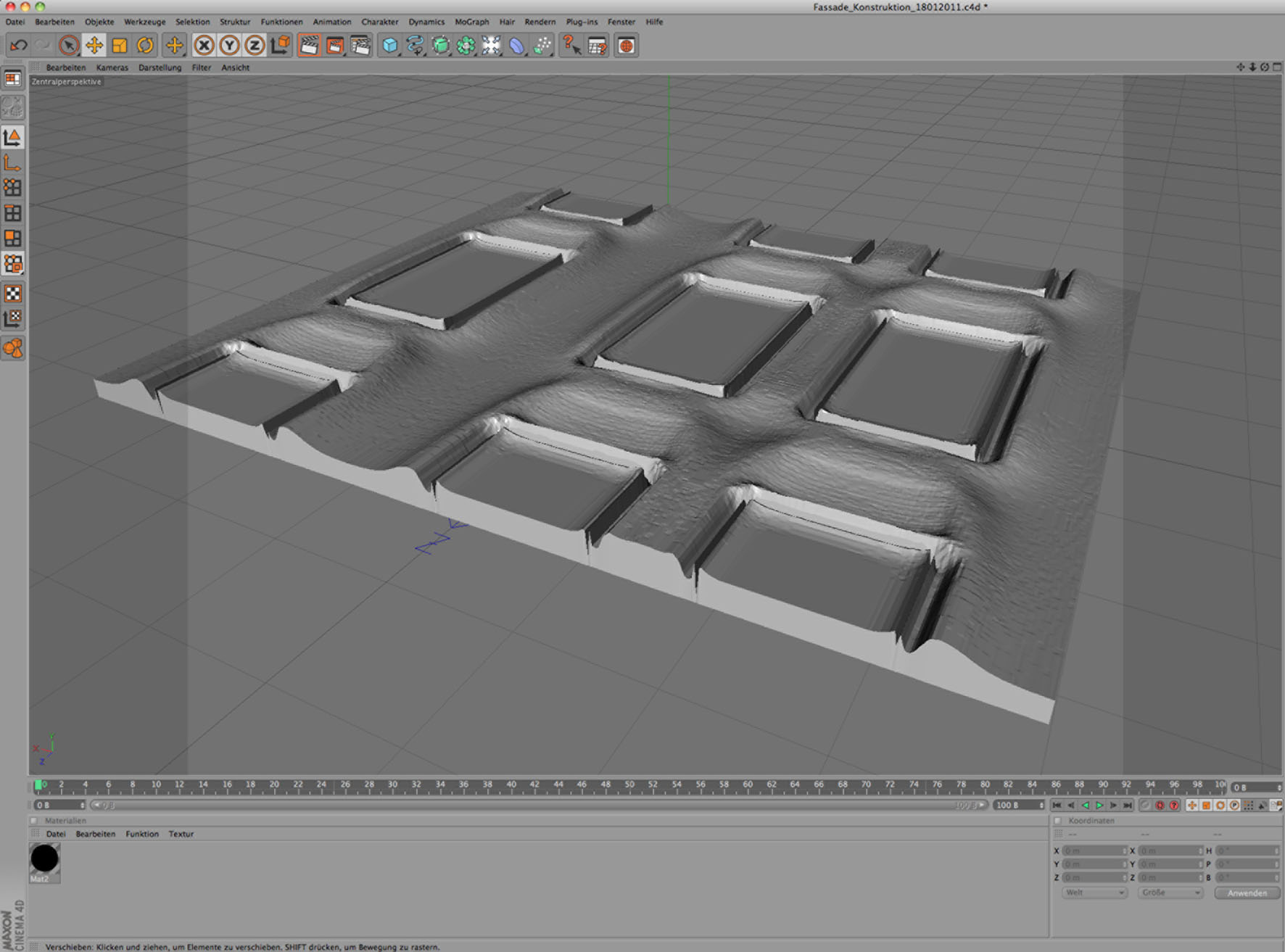Open the Textur menu in the Materialien panel
This screenshot has width=1285, height=952.
point(181,834)
